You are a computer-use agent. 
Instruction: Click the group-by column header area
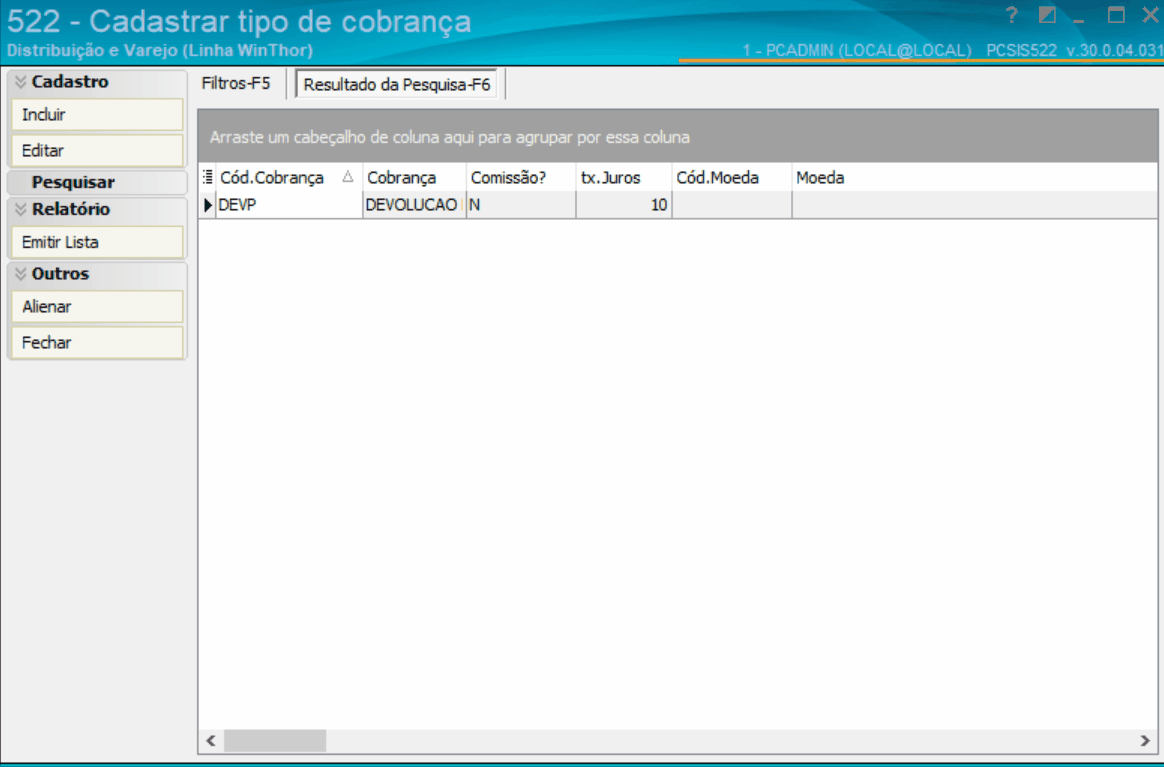677,137
